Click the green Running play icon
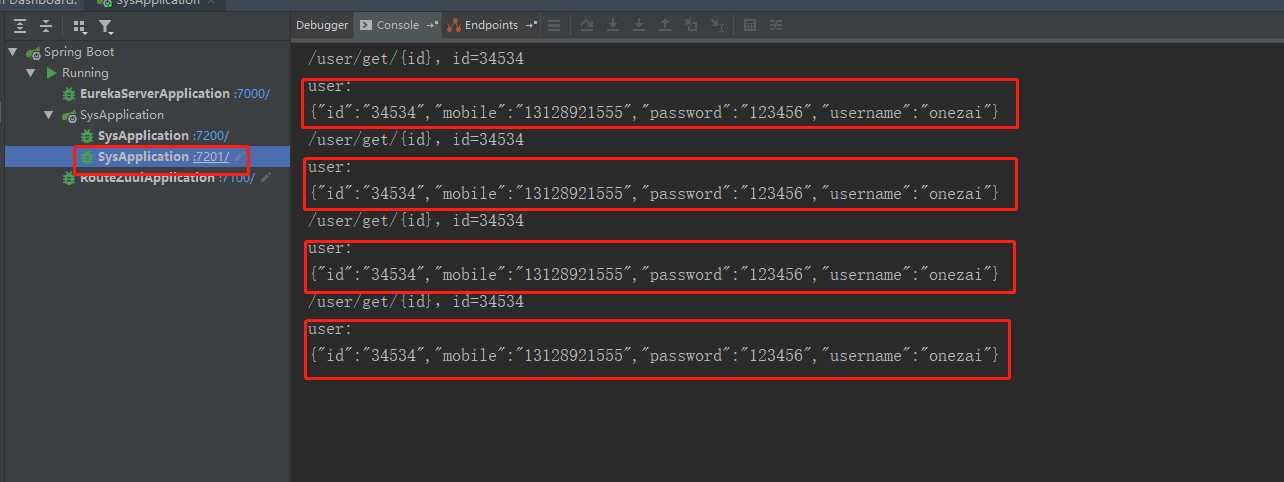This screenshot has width=1284, height=482. point(52,73)
